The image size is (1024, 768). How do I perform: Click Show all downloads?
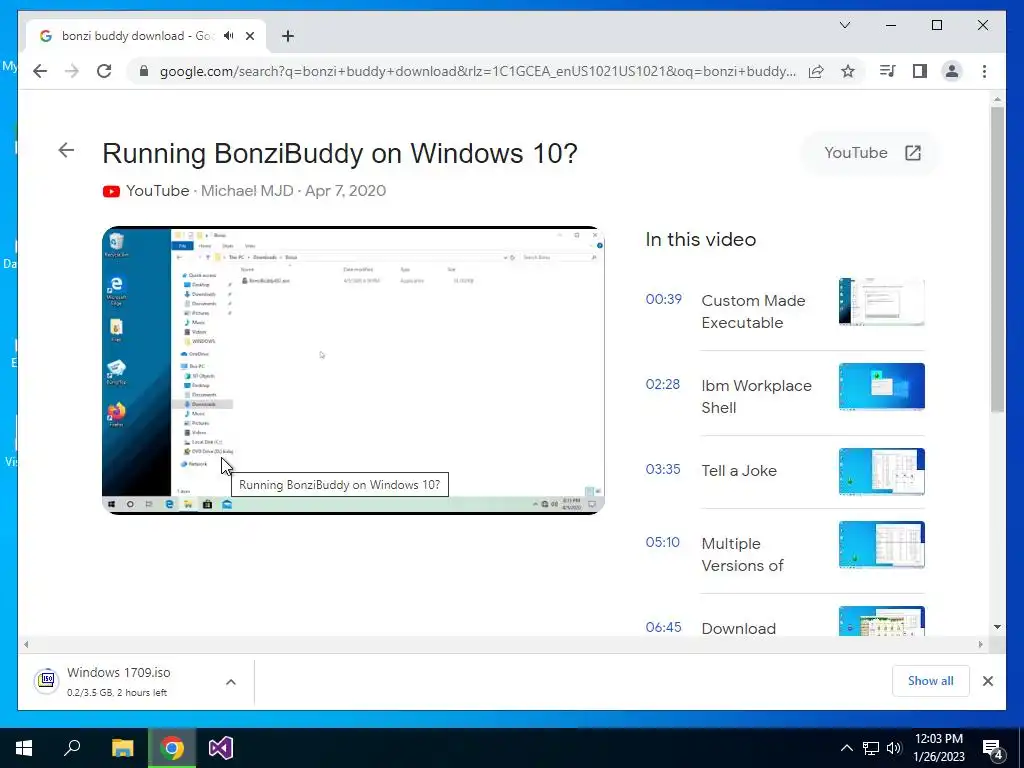point(931,681)
